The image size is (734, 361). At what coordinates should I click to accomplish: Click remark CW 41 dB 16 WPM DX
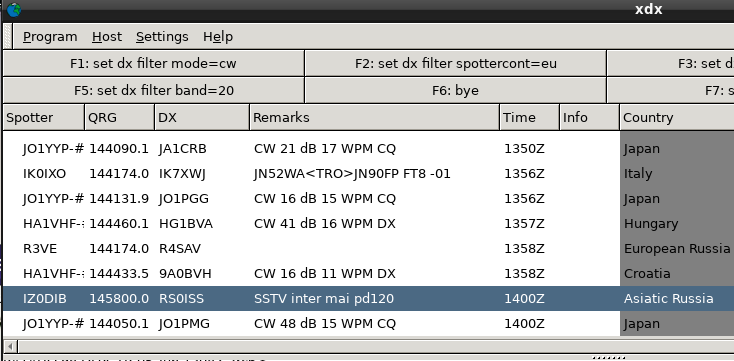pyautogui.click(x=325, y=224)
